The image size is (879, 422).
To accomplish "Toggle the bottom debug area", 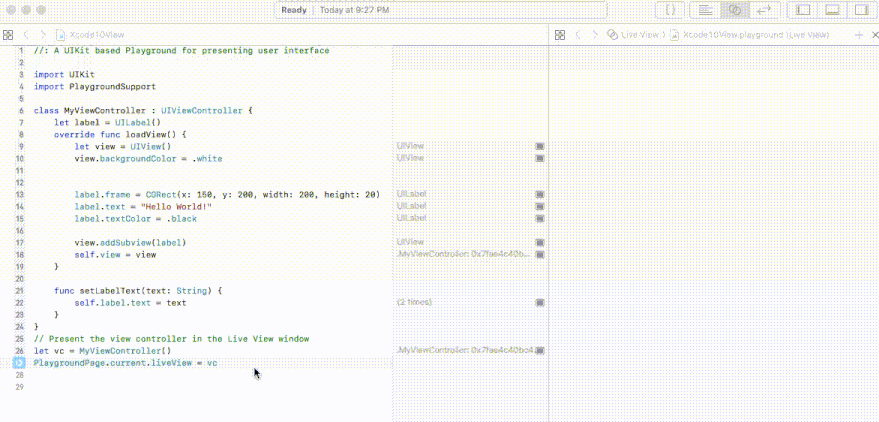I will pyautogui.click(x=830, y=9).
